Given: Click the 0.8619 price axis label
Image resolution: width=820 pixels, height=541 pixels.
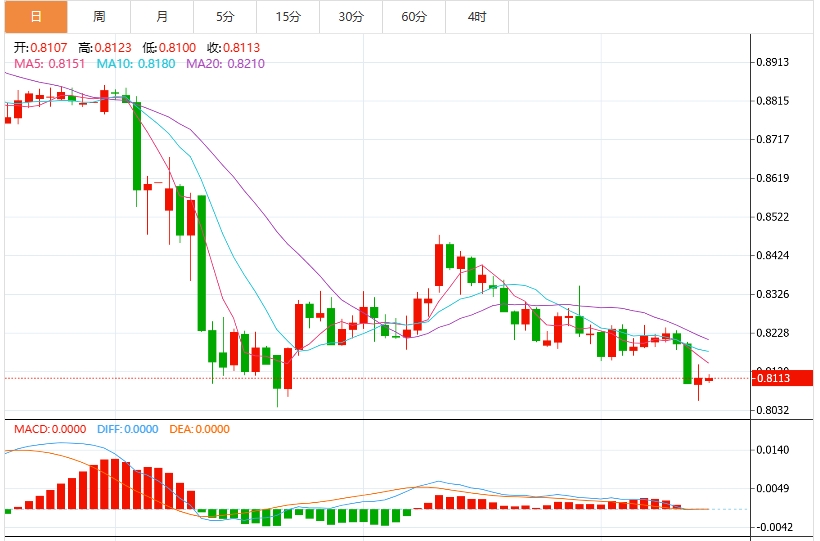Looking at the screenshot, I should pyautogui.click(x=773, y=178).
